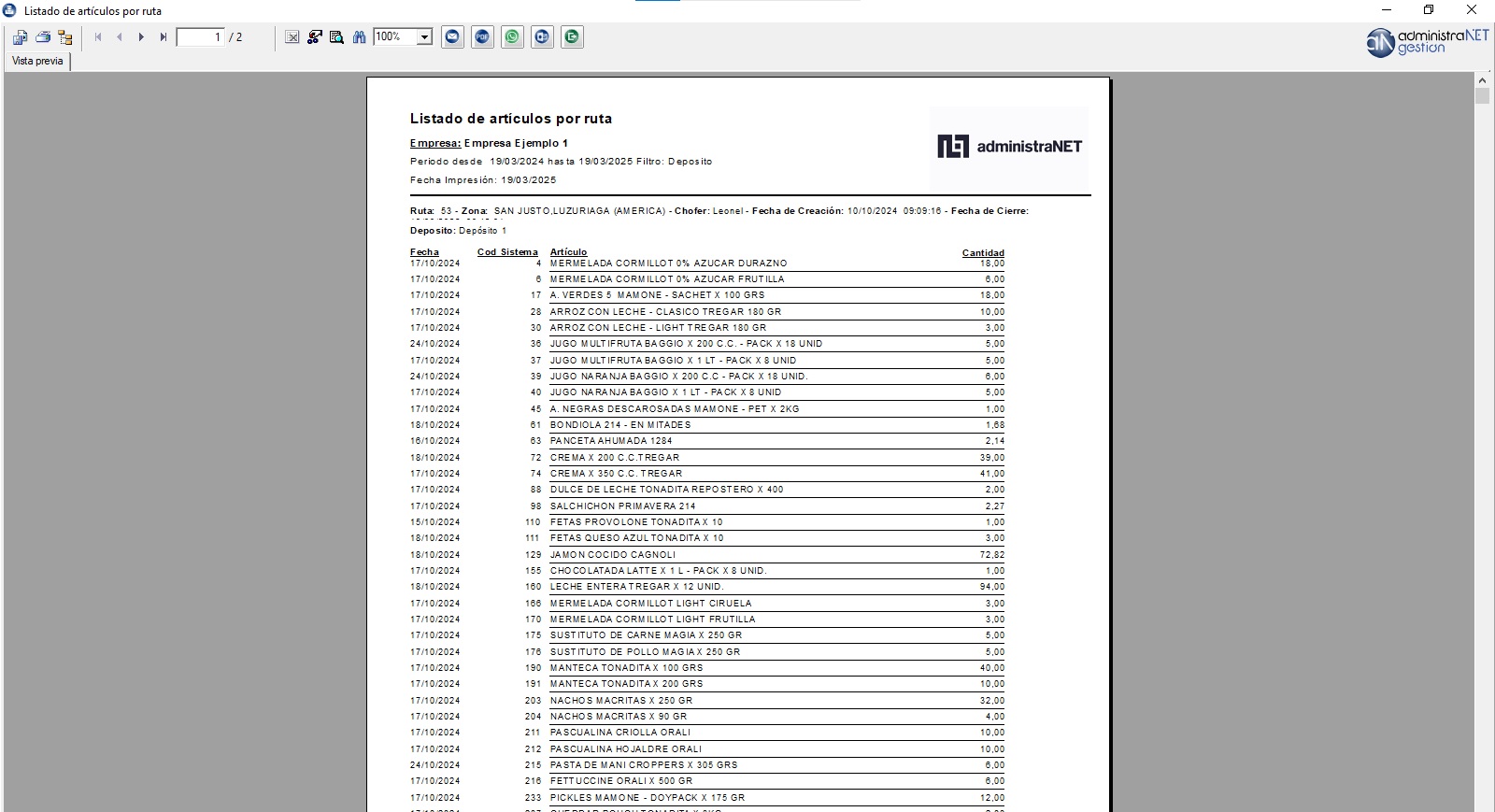This screenshot has width=1495, height=812.
Task: Click LECHE ENTERA TREGAR X 12 UNID.
Action: [x=637, y=587]
